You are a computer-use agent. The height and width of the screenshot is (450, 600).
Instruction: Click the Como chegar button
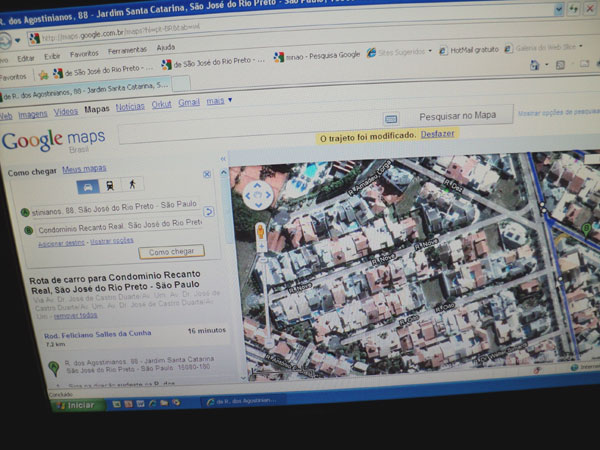point(171,252)
